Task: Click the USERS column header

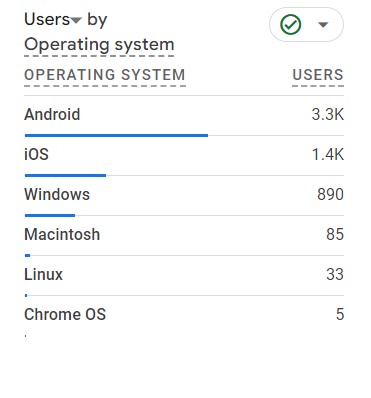Action: [318, 75]
